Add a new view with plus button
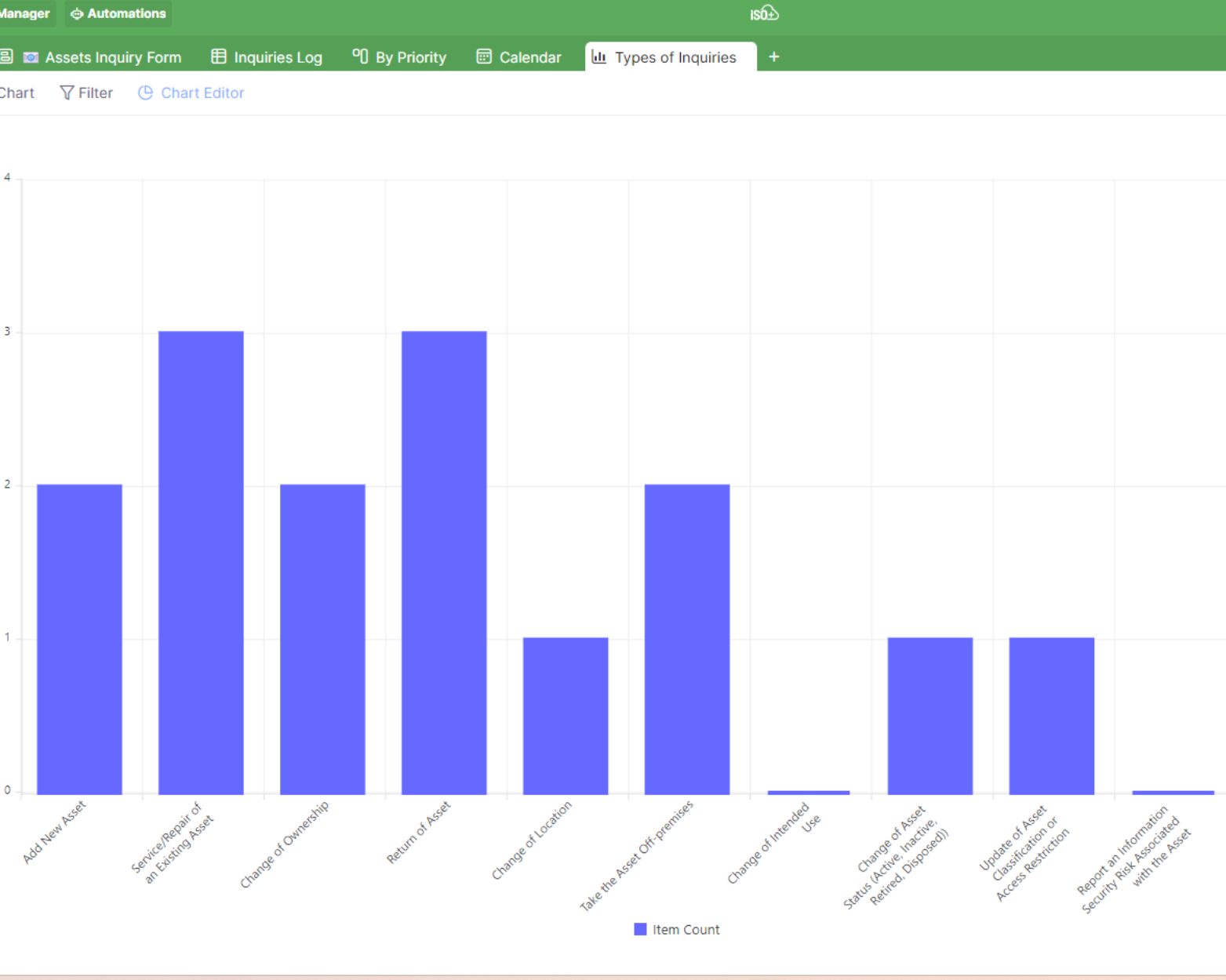1226x980 pixels. pos(773,56)
